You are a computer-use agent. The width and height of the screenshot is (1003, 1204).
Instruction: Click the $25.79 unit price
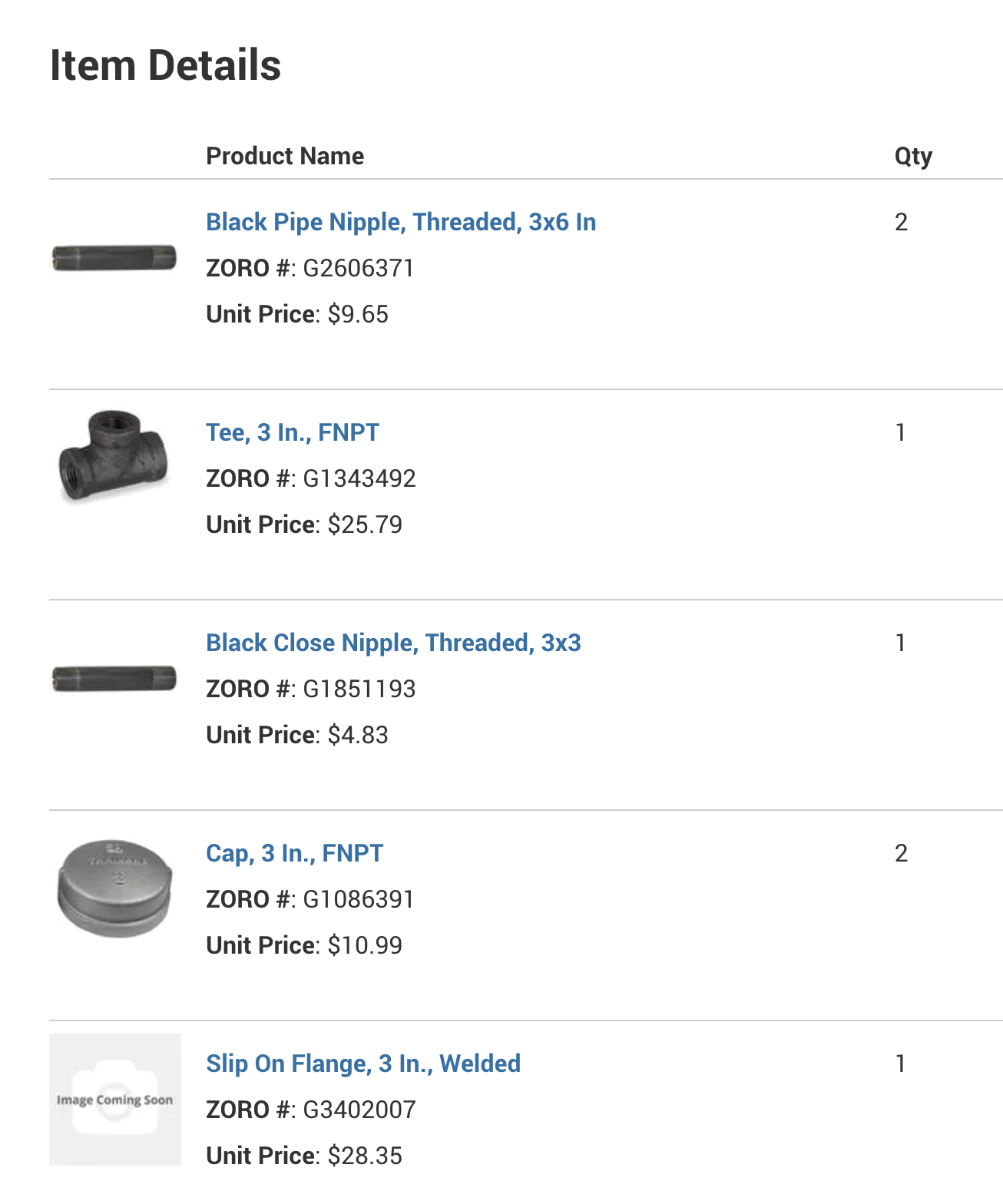pos(365,524)
